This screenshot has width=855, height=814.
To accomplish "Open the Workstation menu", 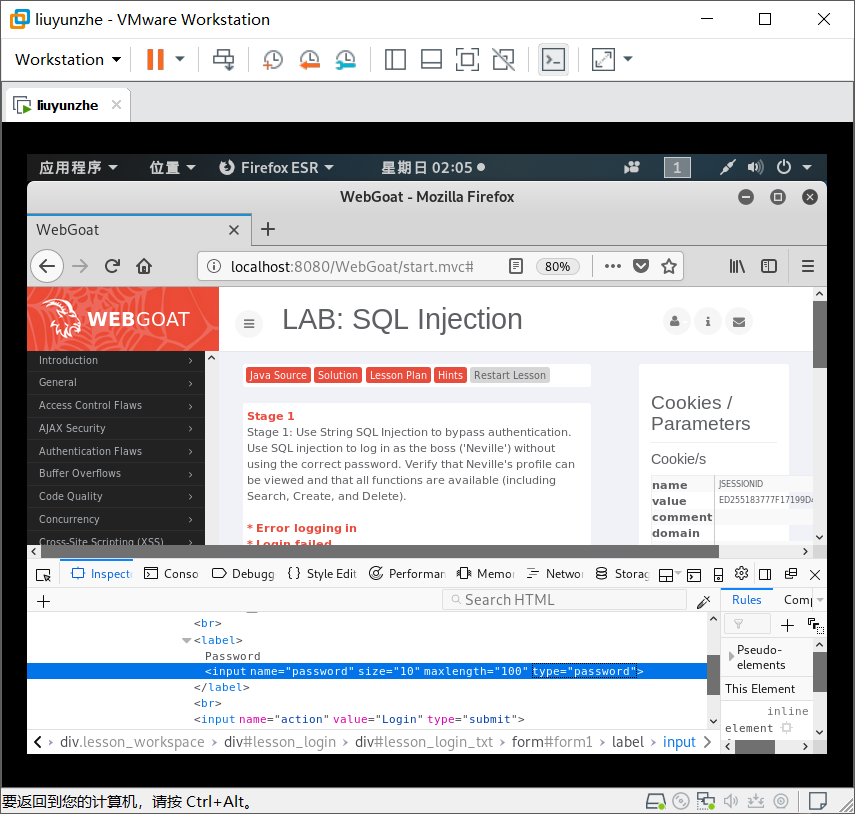I will [x=68, y=59].
